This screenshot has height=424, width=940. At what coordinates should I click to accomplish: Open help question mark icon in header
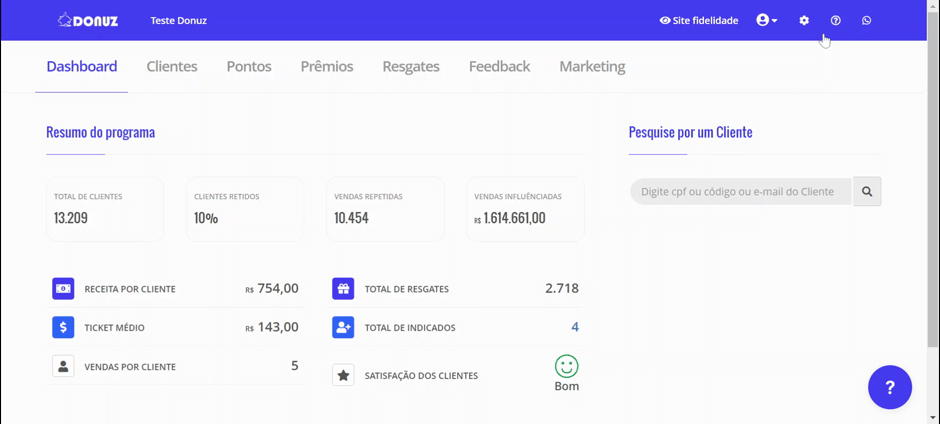836,20
